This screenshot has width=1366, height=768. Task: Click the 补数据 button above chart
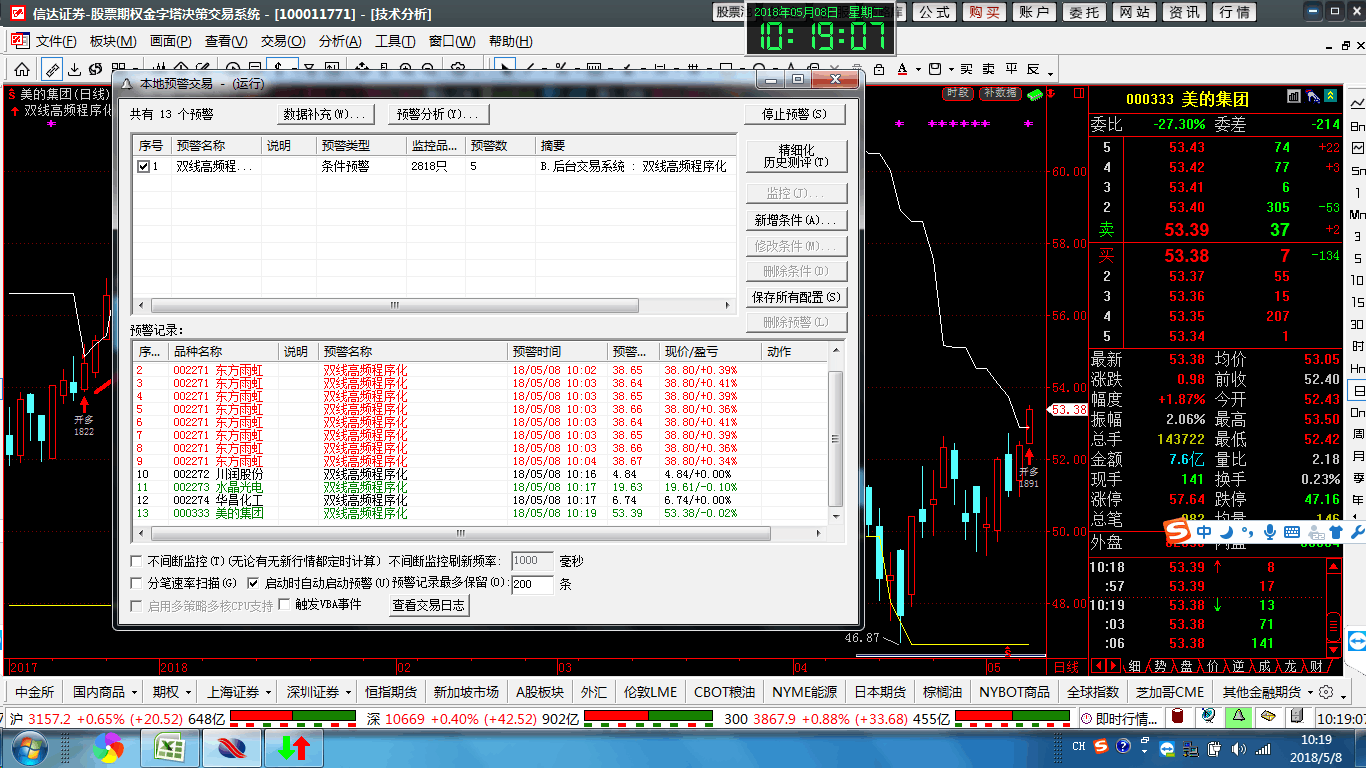click(999, 93)
